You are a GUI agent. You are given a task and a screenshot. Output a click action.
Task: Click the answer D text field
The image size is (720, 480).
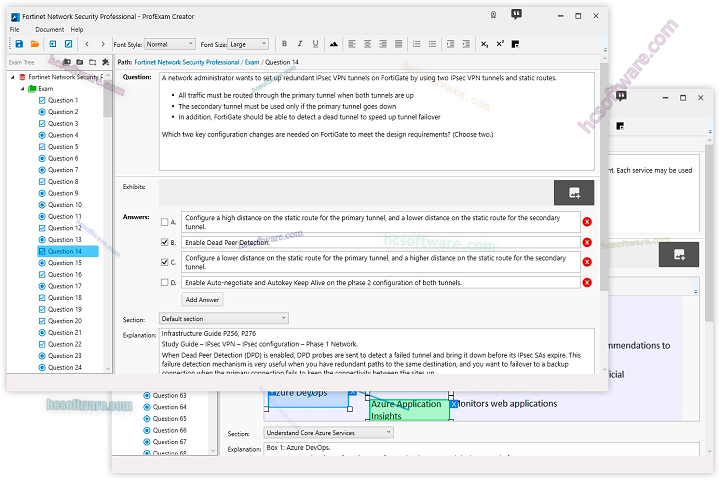(x=381, y=282)
